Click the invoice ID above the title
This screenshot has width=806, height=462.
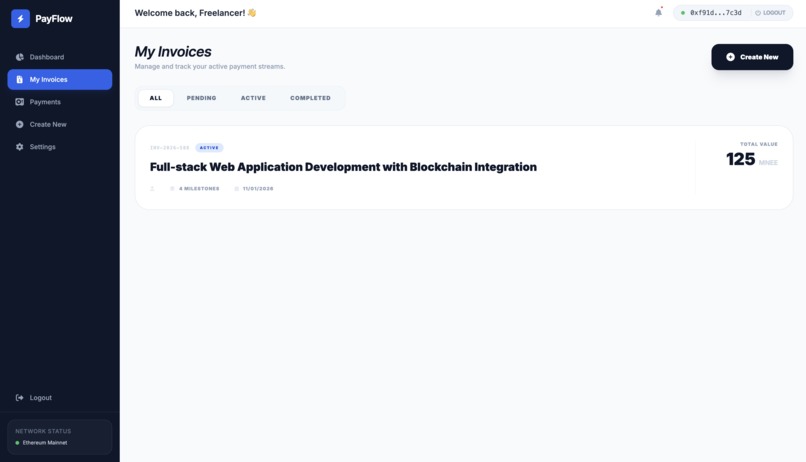pyautogui.click(x=170, y=148)
